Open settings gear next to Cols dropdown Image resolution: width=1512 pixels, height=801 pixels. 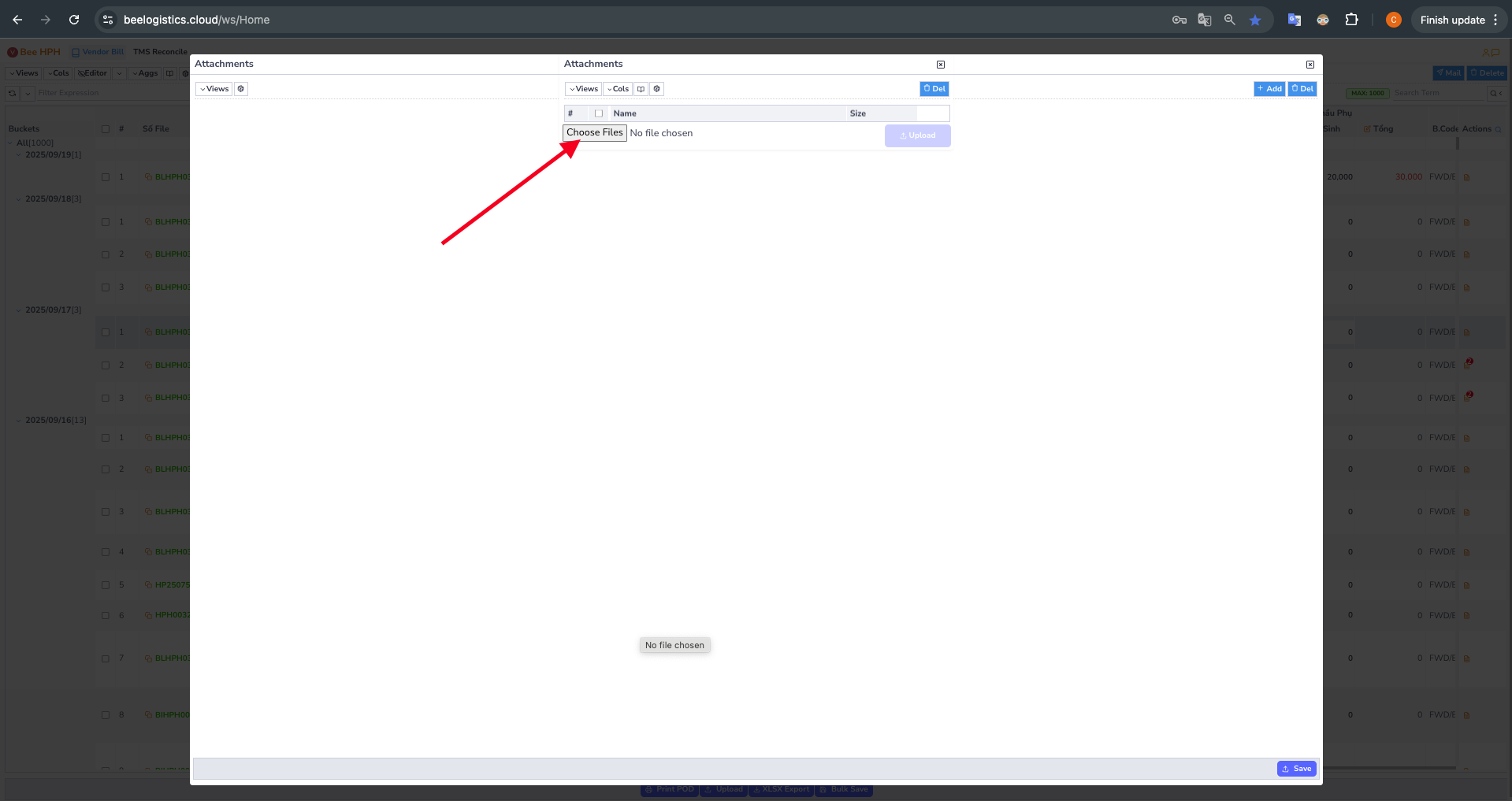(x=657, y=89)
